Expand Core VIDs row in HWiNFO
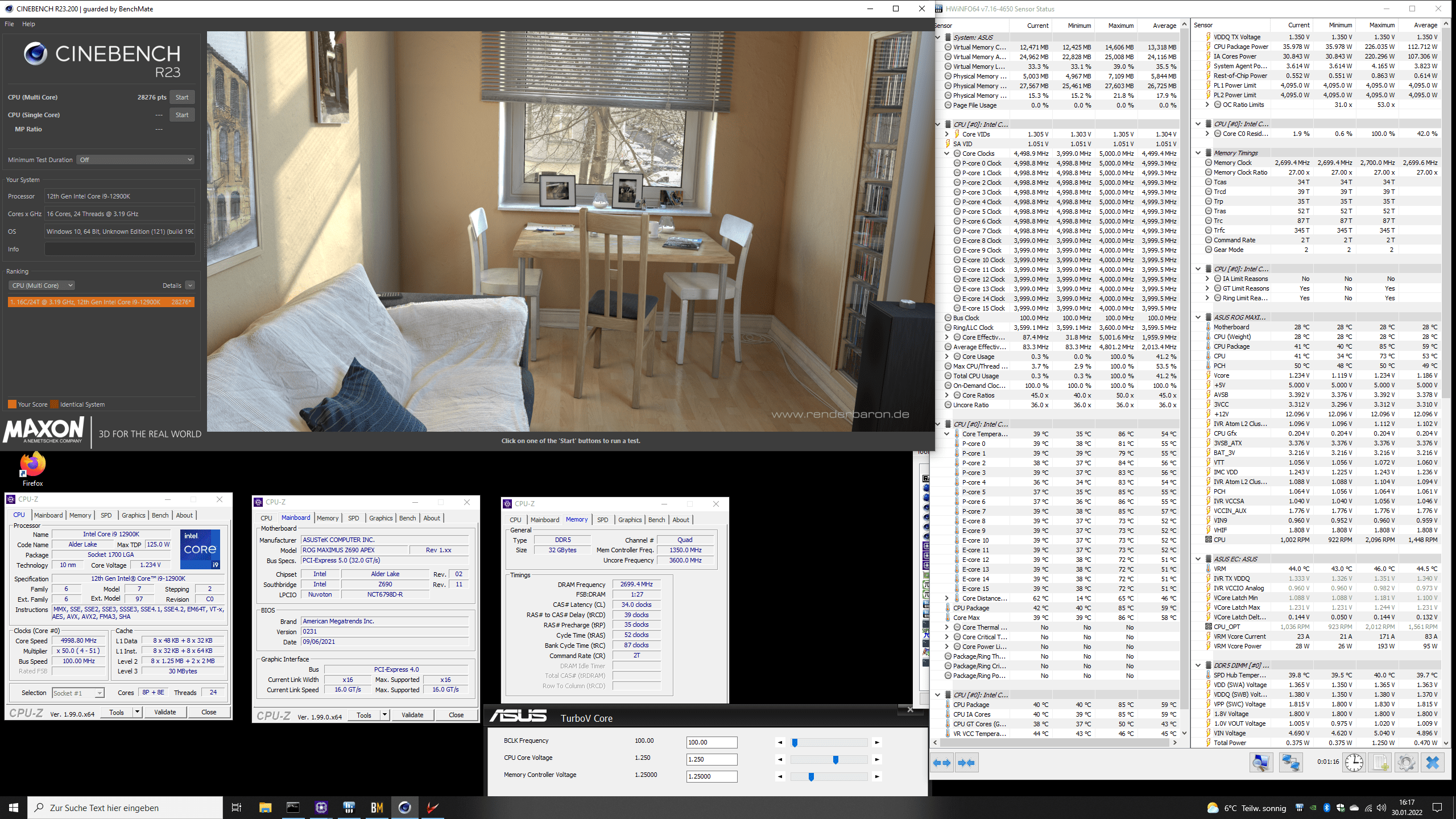This screenshot has height=819, width=1456. coord(947,134)
